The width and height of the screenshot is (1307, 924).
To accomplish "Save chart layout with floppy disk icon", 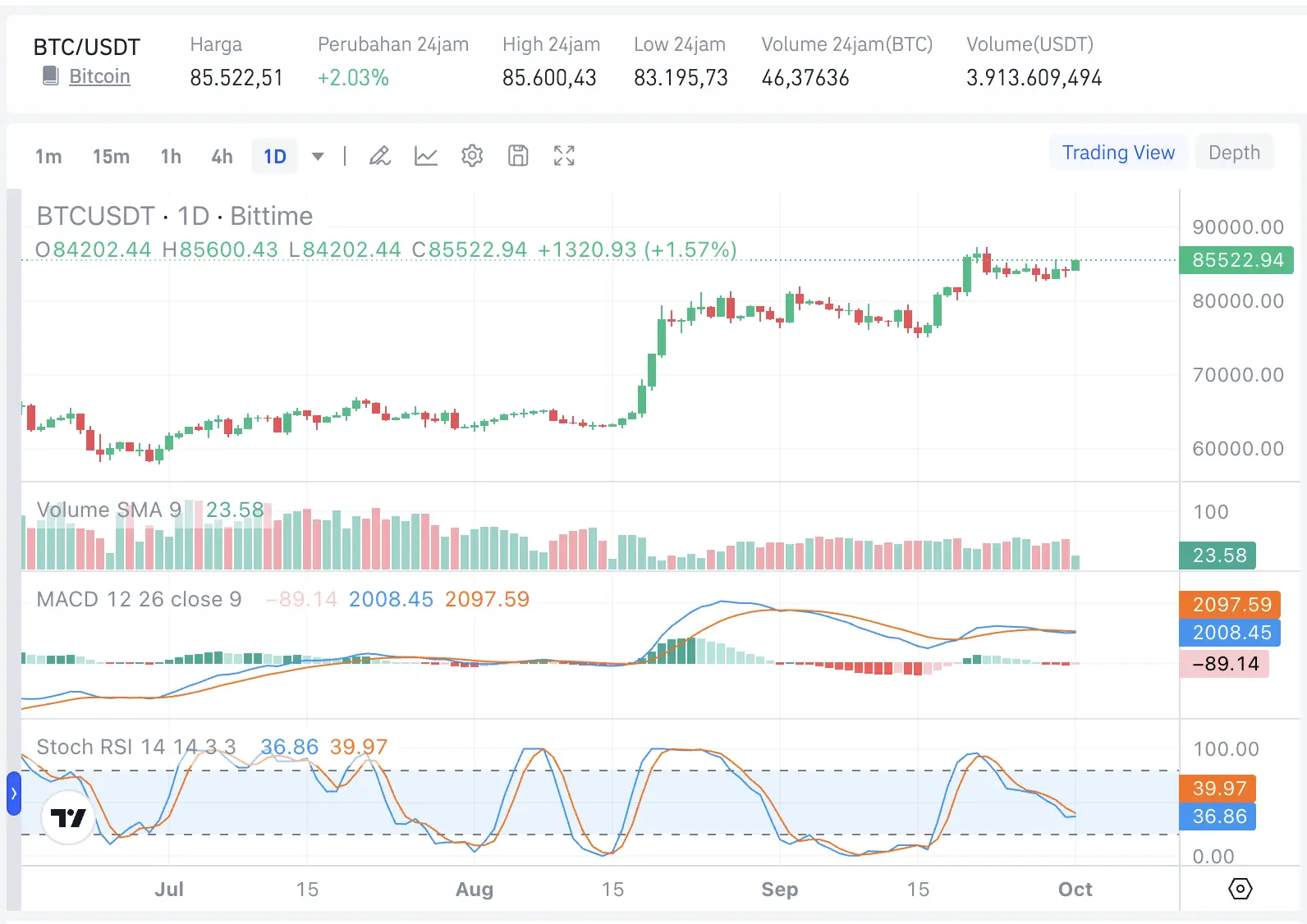I will 518,156.
